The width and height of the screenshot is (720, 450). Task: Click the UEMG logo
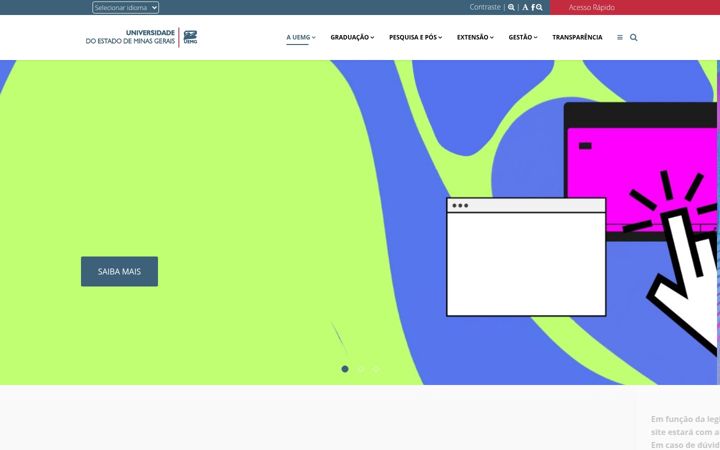(x=141, y=37)
